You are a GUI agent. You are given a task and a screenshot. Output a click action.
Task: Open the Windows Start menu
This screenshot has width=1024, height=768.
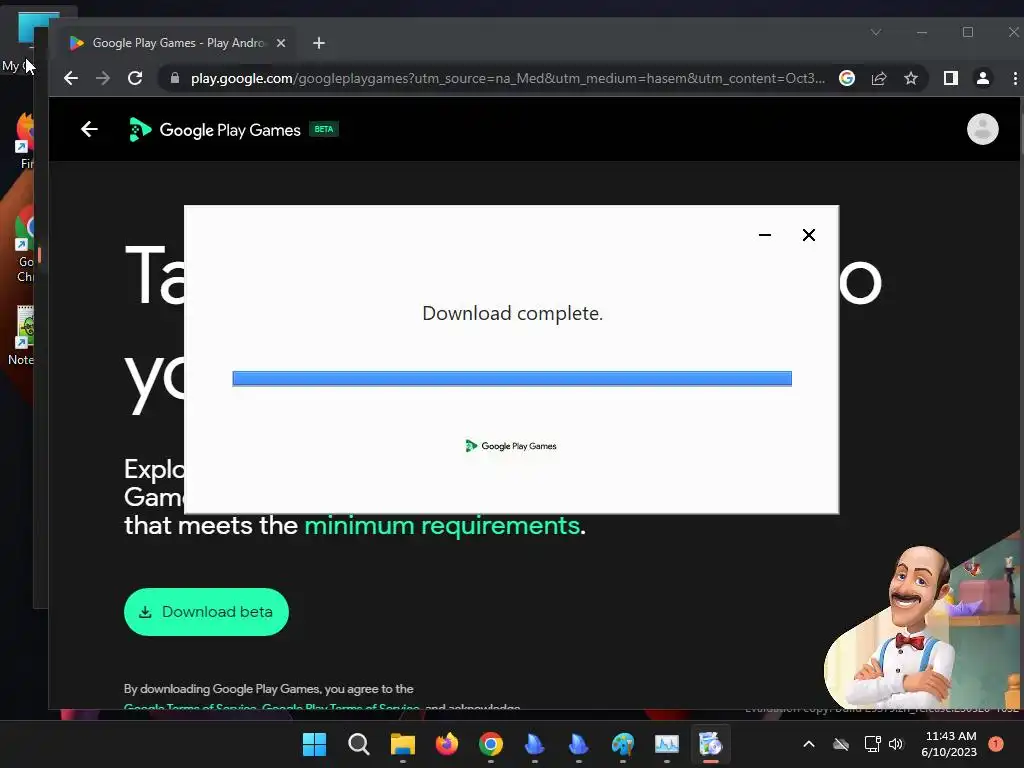coord(314,744)
